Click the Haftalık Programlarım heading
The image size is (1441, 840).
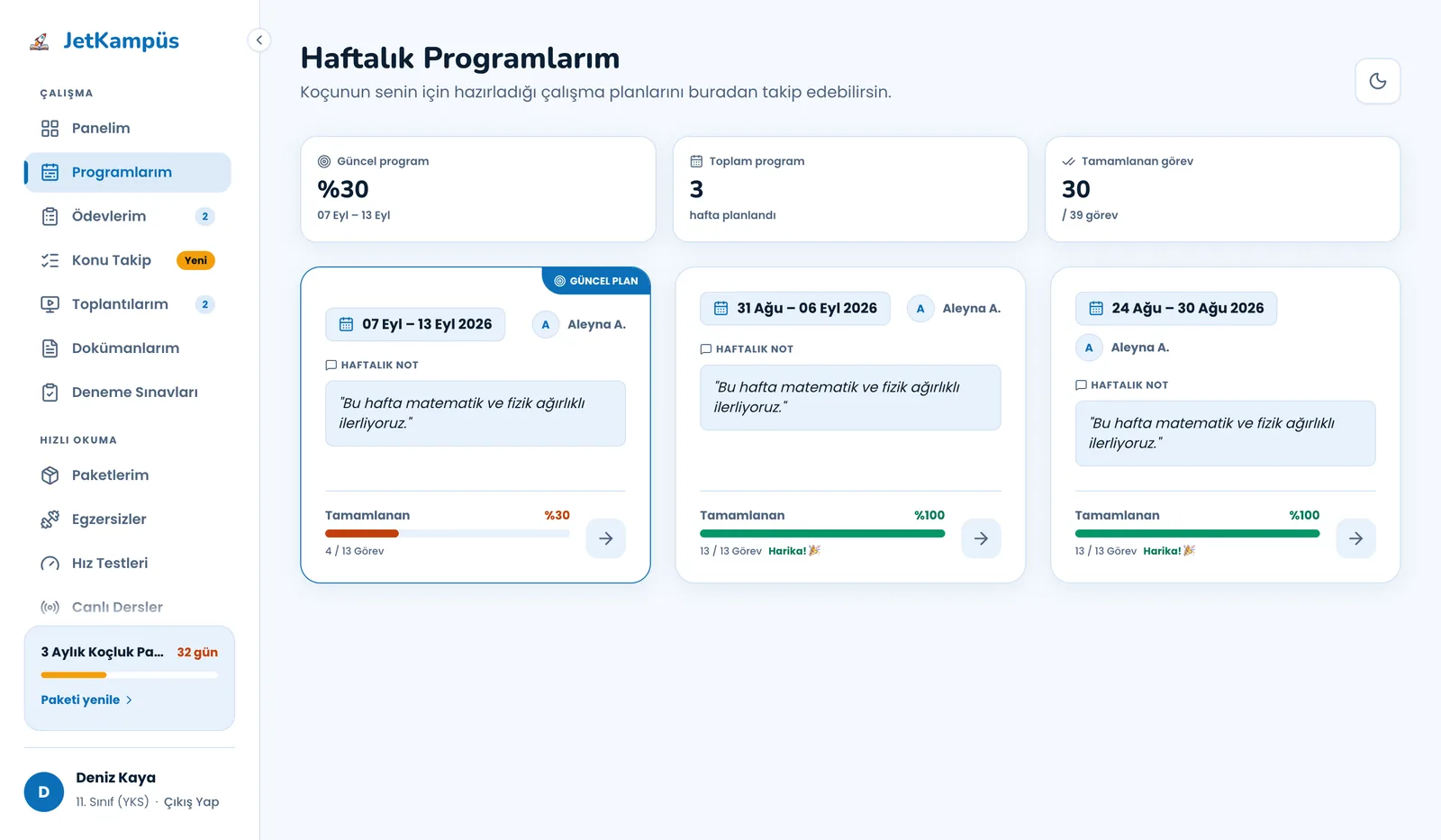click(460, 58)
